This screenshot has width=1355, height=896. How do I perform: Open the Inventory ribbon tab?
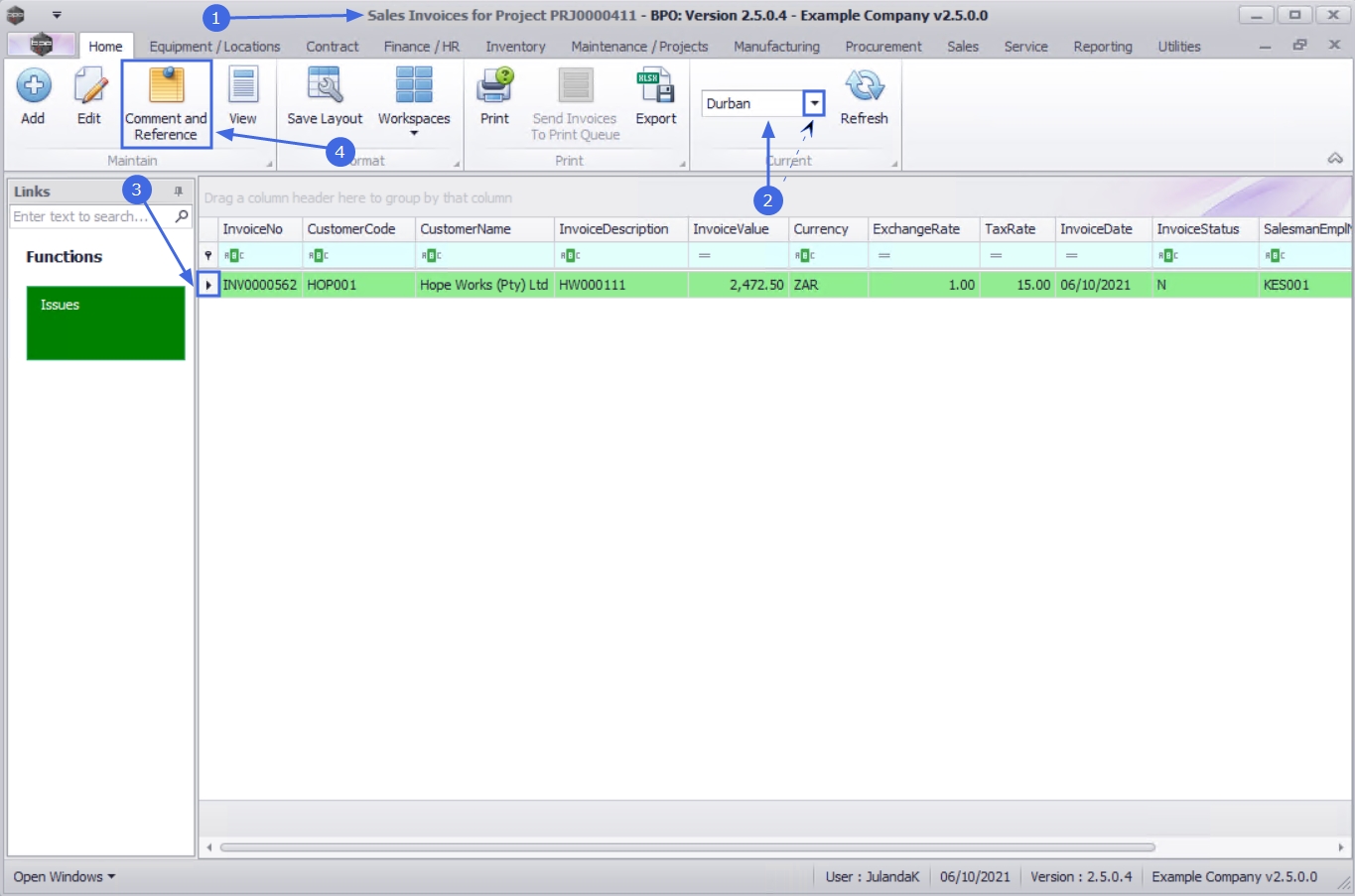click(515, 47)
